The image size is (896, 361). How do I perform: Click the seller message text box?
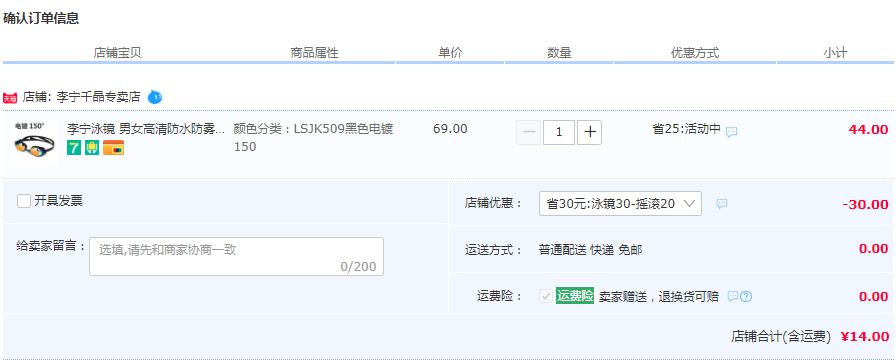237,256
